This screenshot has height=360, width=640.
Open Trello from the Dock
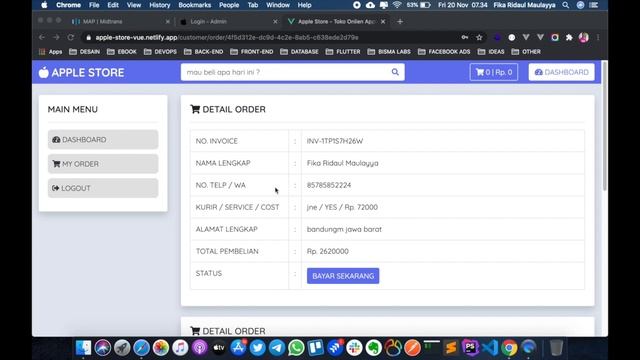[316, 348]
